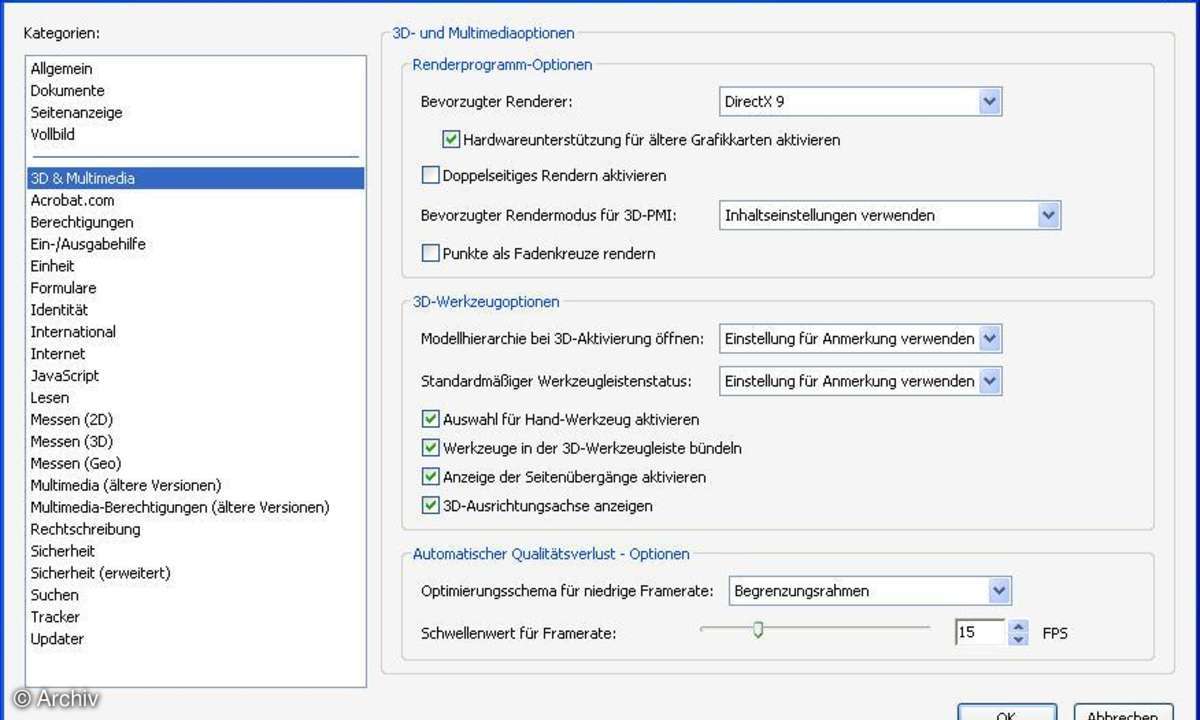Select Dokumente category
The width and height of the screenshot is (1200, 720).
click(x=195, y=91)
